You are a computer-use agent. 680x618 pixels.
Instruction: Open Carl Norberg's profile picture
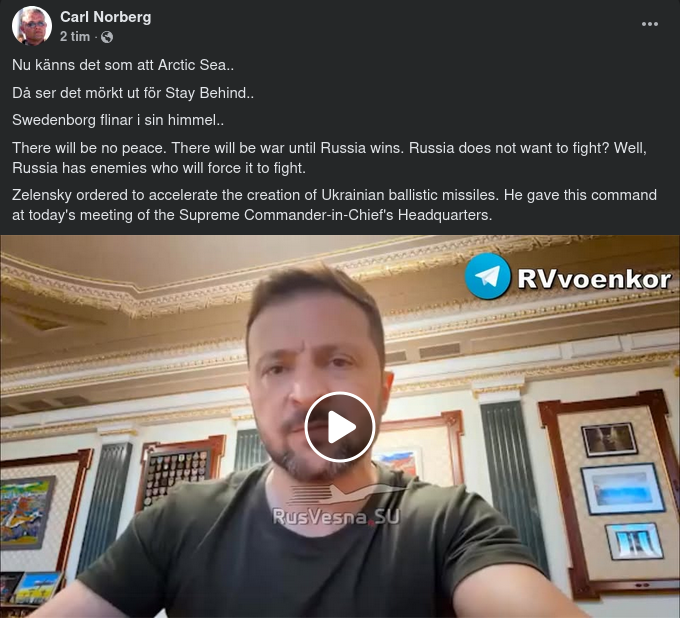[x=32, y=26]
